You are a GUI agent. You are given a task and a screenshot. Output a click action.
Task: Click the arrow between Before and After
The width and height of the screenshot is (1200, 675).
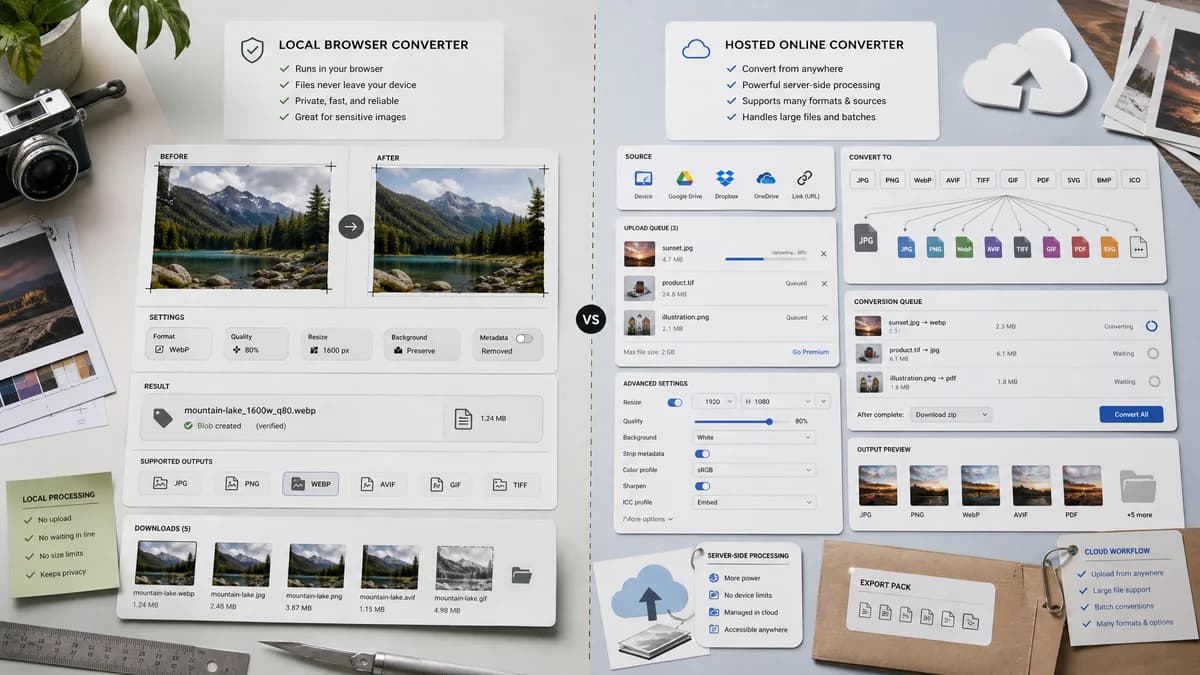pyautogui.click(x=351, y=227)
